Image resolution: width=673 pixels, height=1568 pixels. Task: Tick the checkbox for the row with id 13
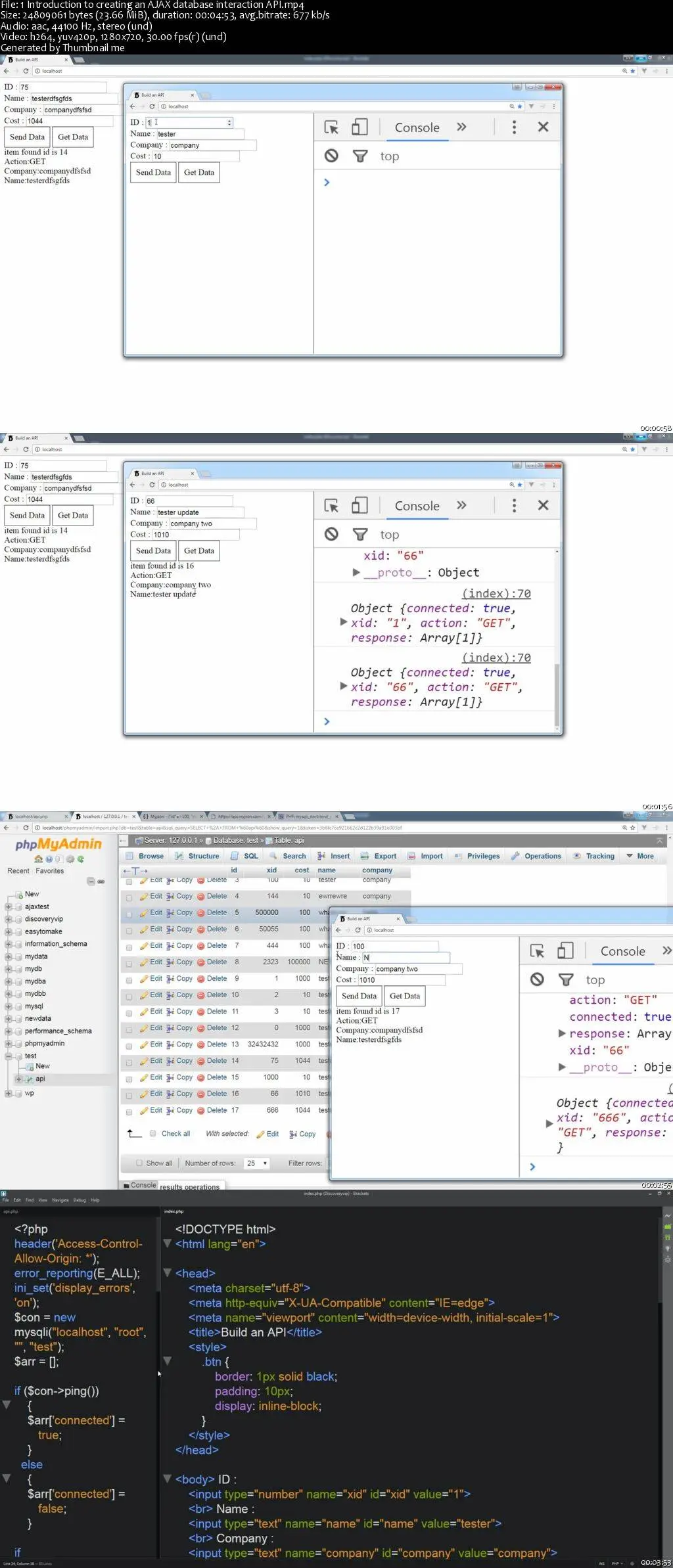[129, 1045]
